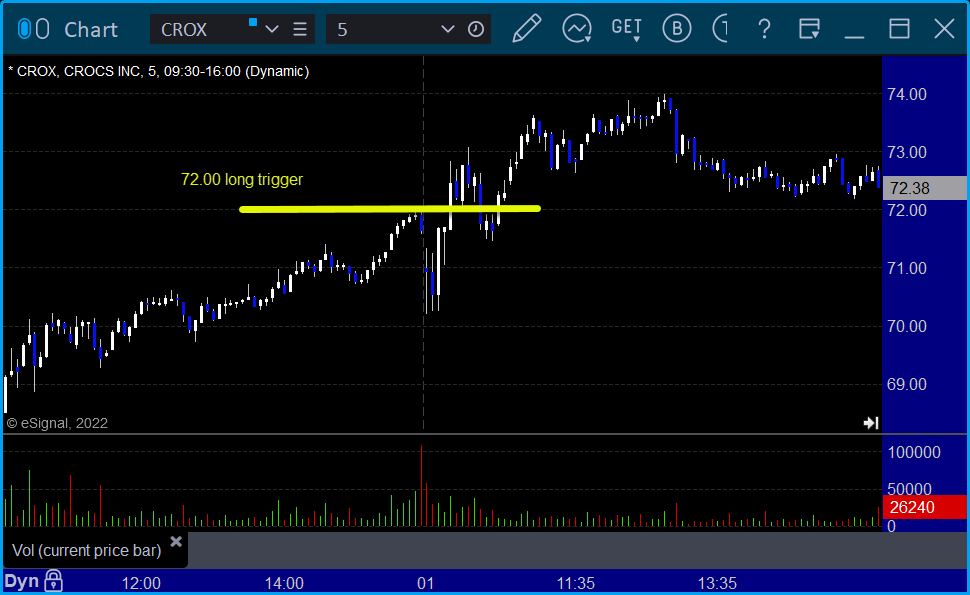Click the 14:00 time axis label
Screen dimensions: 970x595
pyautogui.click(x=284, y=583)
